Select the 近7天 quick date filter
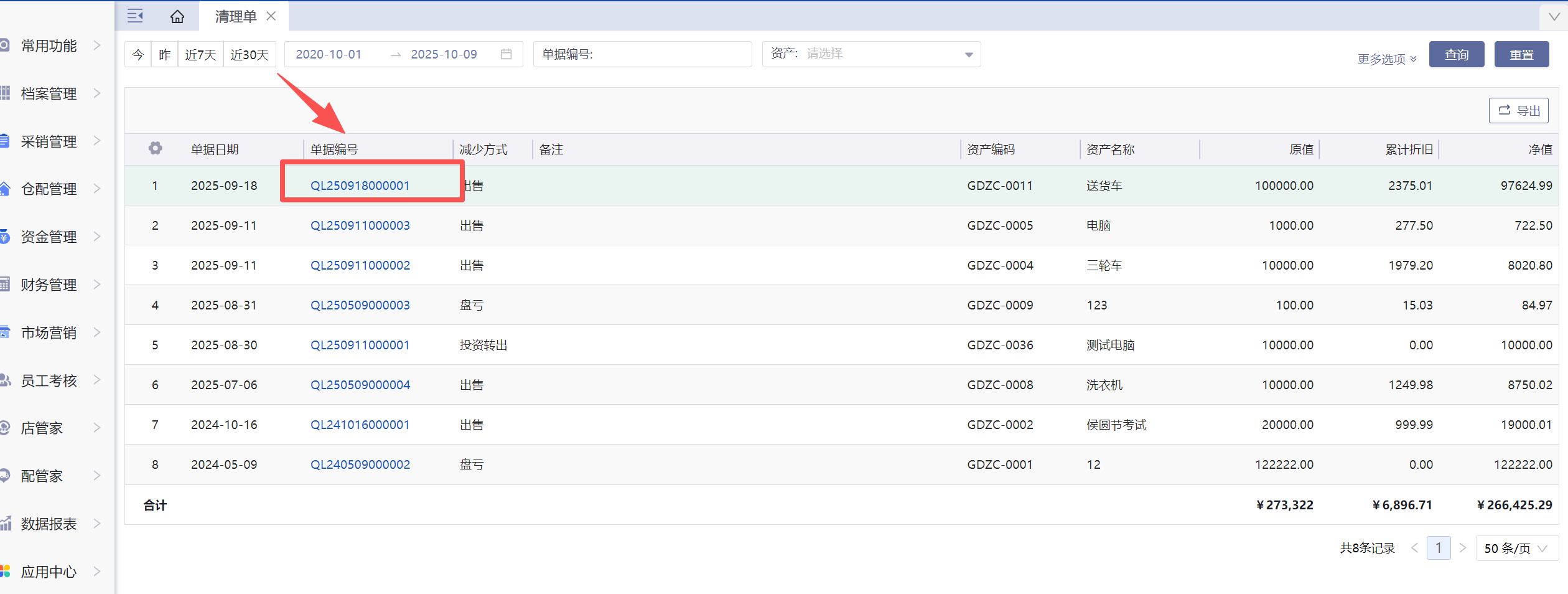 tap(200, 55)
